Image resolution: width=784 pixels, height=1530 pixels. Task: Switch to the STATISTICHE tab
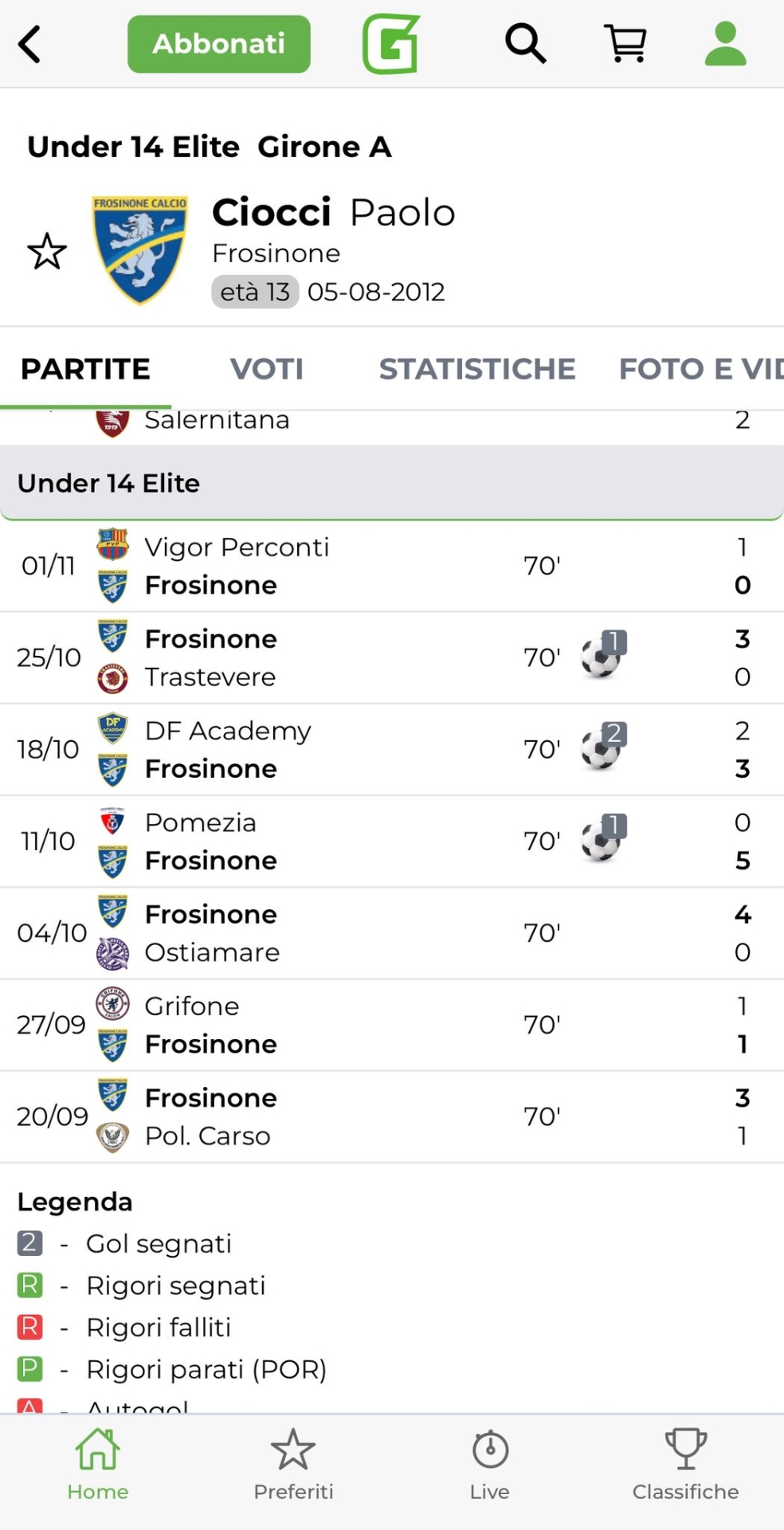[x=477, y=369]
